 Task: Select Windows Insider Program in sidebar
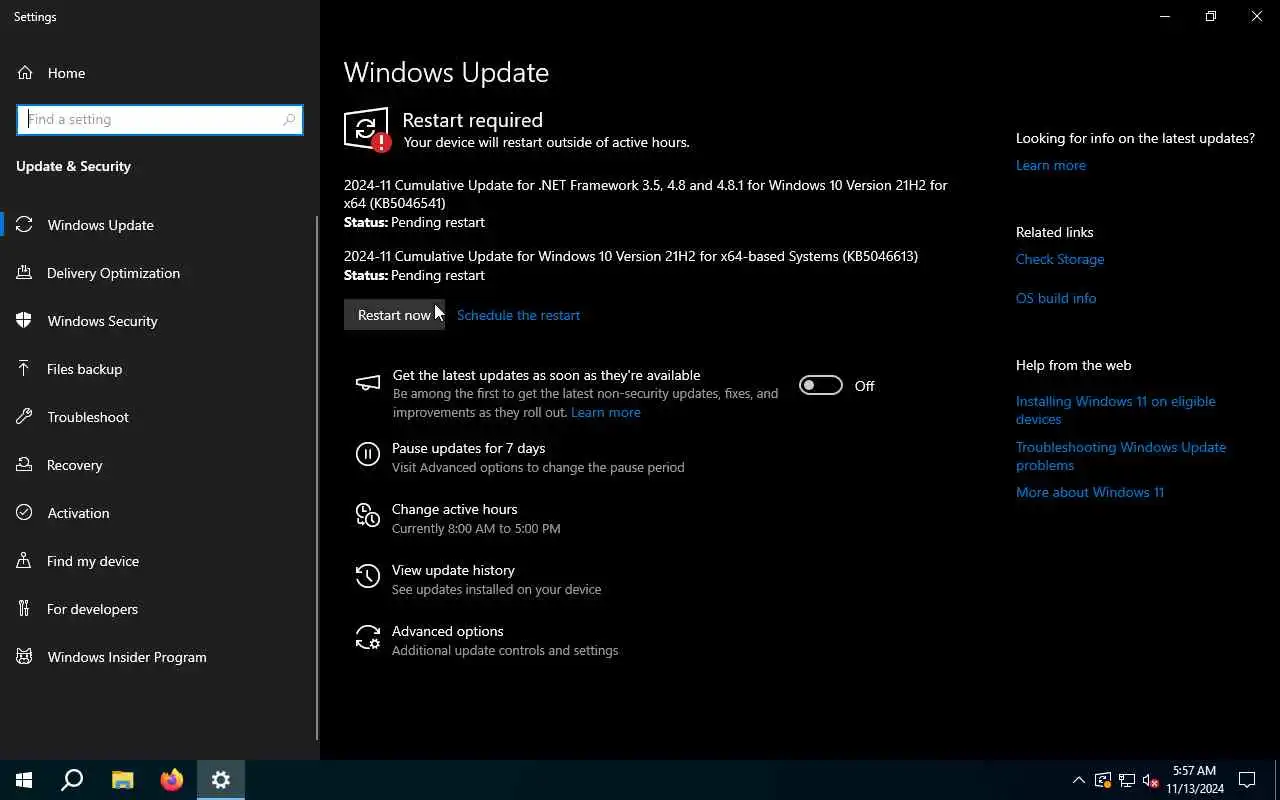[x=160, y=657]
